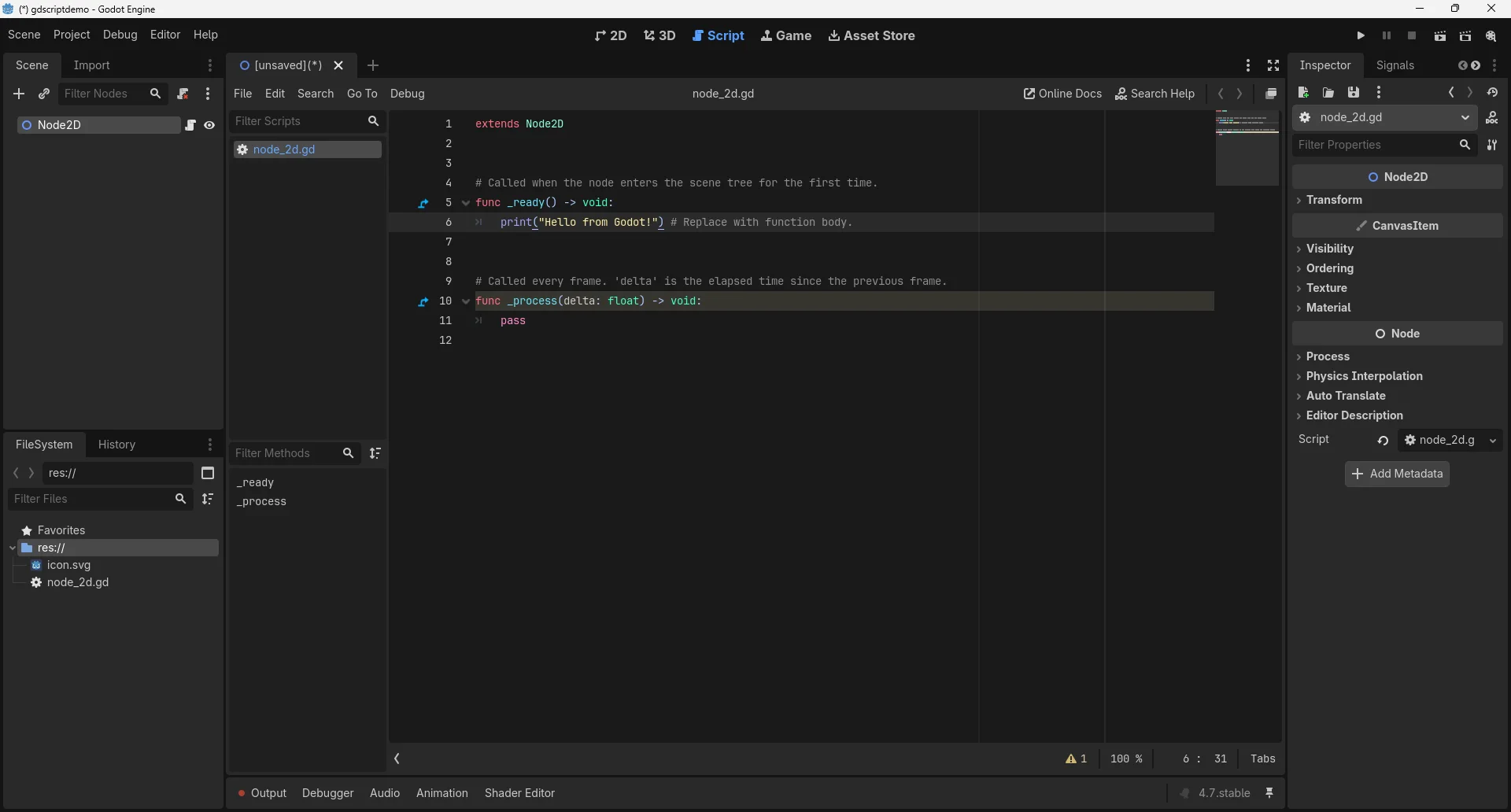The width and height of the screenshot is (1511, 812).
Task: Open the Output bottom panel
Action: tap(262, 793)
